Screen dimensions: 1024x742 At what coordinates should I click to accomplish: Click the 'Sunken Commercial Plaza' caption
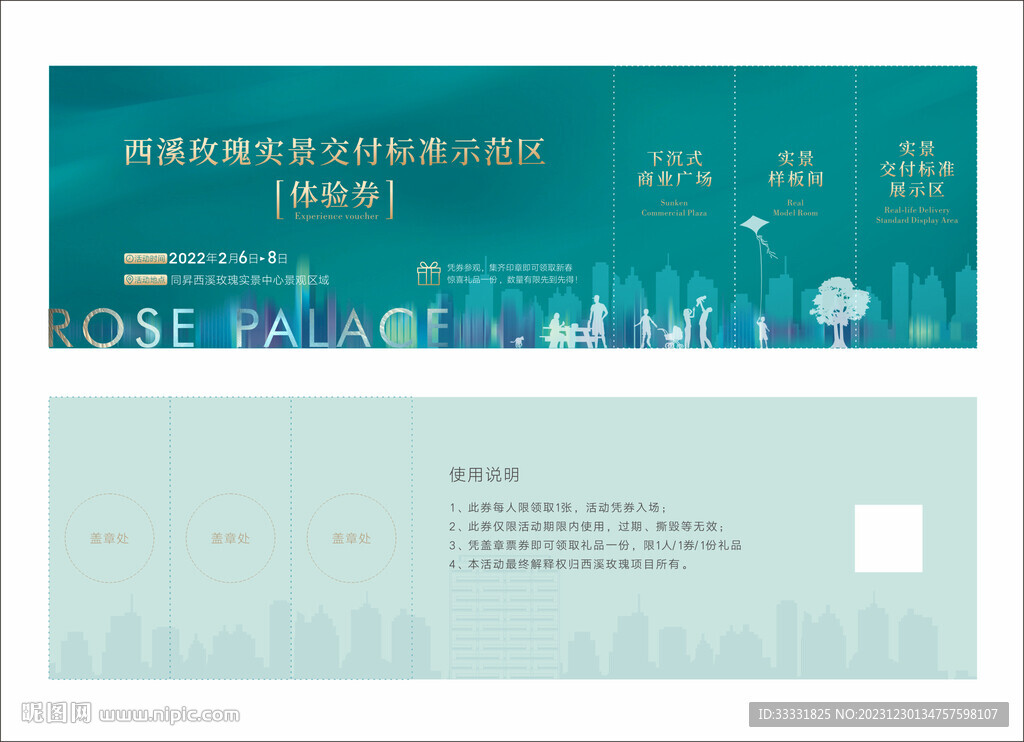[674, 208]
